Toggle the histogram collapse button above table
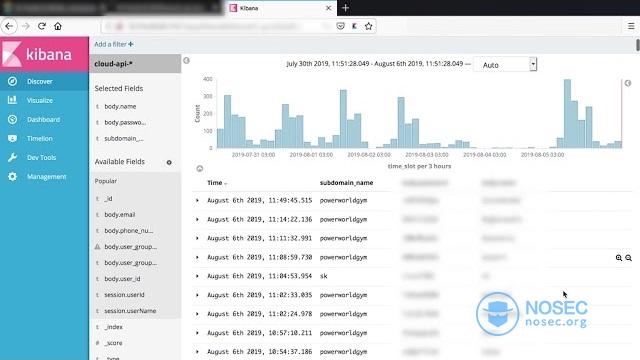 point(200,169)
